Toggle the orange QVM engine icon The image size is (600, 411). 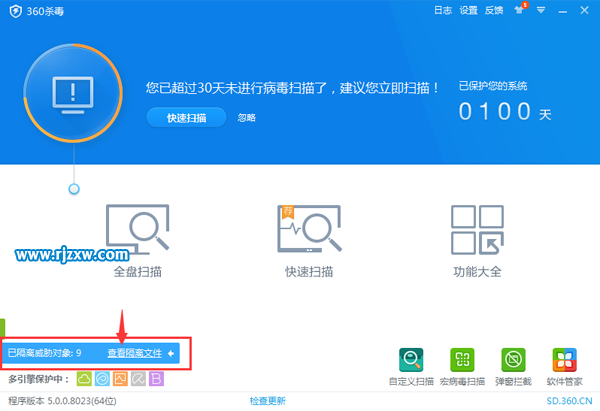pyautogui.click(x=120, y=379)
